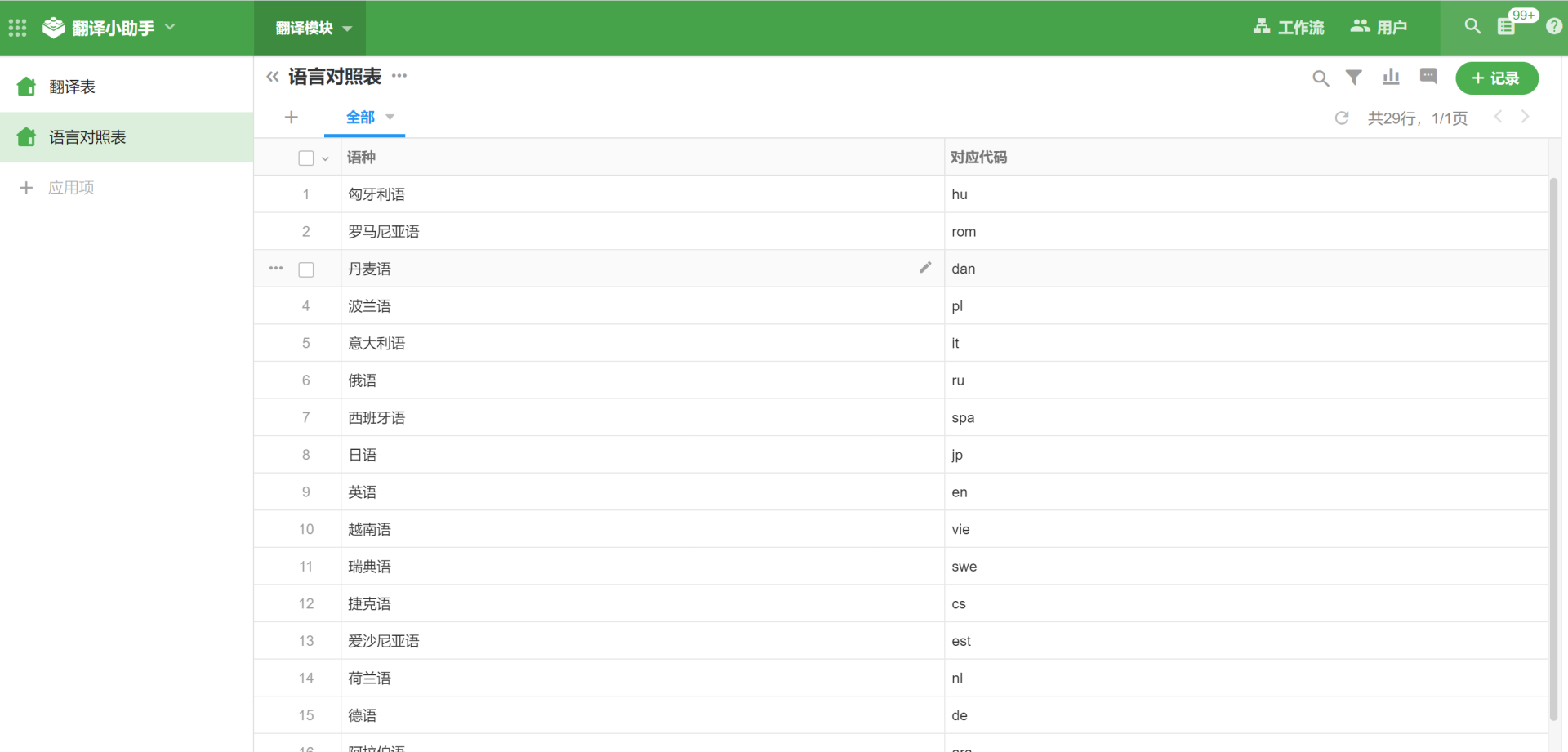Click the worksheet search magnifier icon

(x=1320, y=78)
